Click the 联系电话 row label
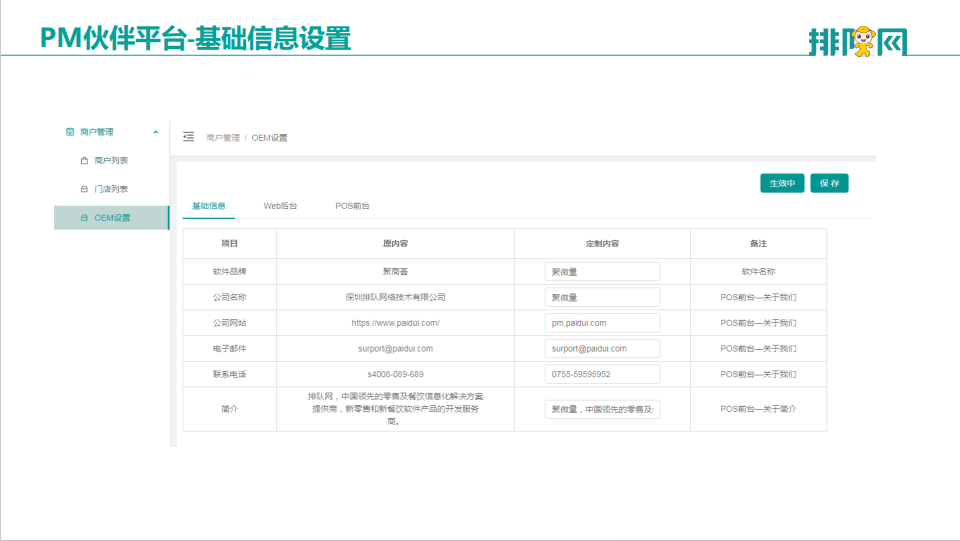960x541 pixels. coord(230,375)
